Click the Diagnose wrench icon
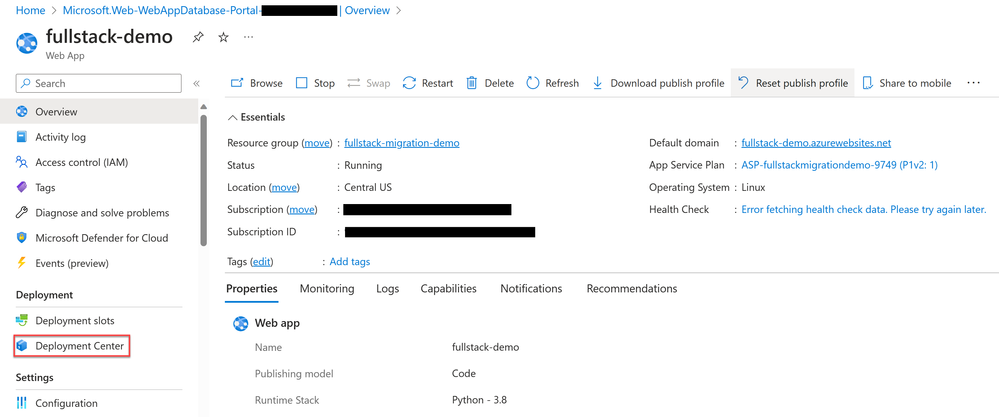The height and width of the screenshot is (417, 999). [x=22, y=213]
